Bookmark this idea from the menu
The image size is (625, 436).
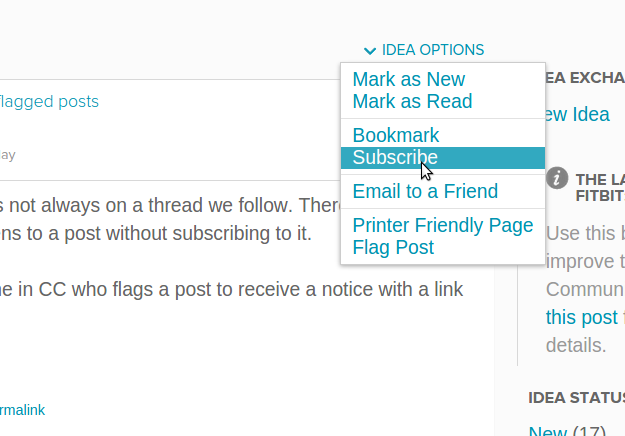(395, 135)
